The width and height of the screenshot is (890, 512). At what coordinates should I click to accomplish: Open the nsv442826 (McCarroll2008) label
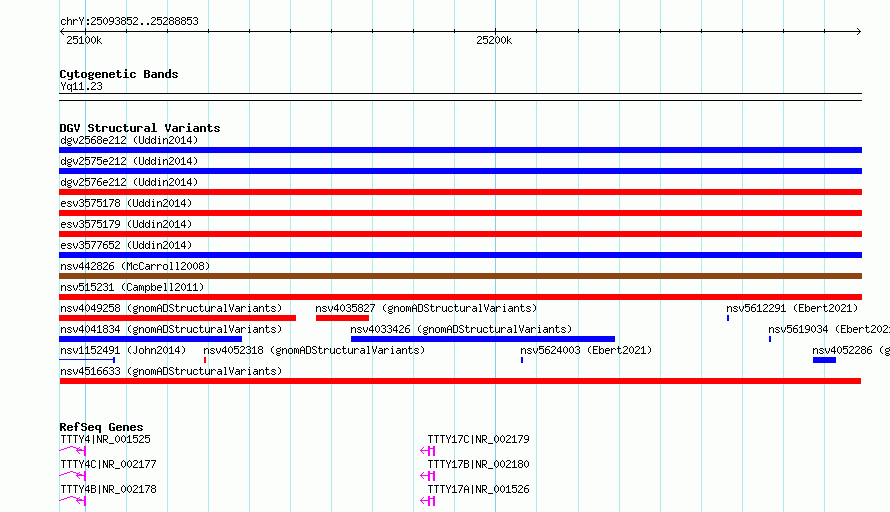coord(135,266)
